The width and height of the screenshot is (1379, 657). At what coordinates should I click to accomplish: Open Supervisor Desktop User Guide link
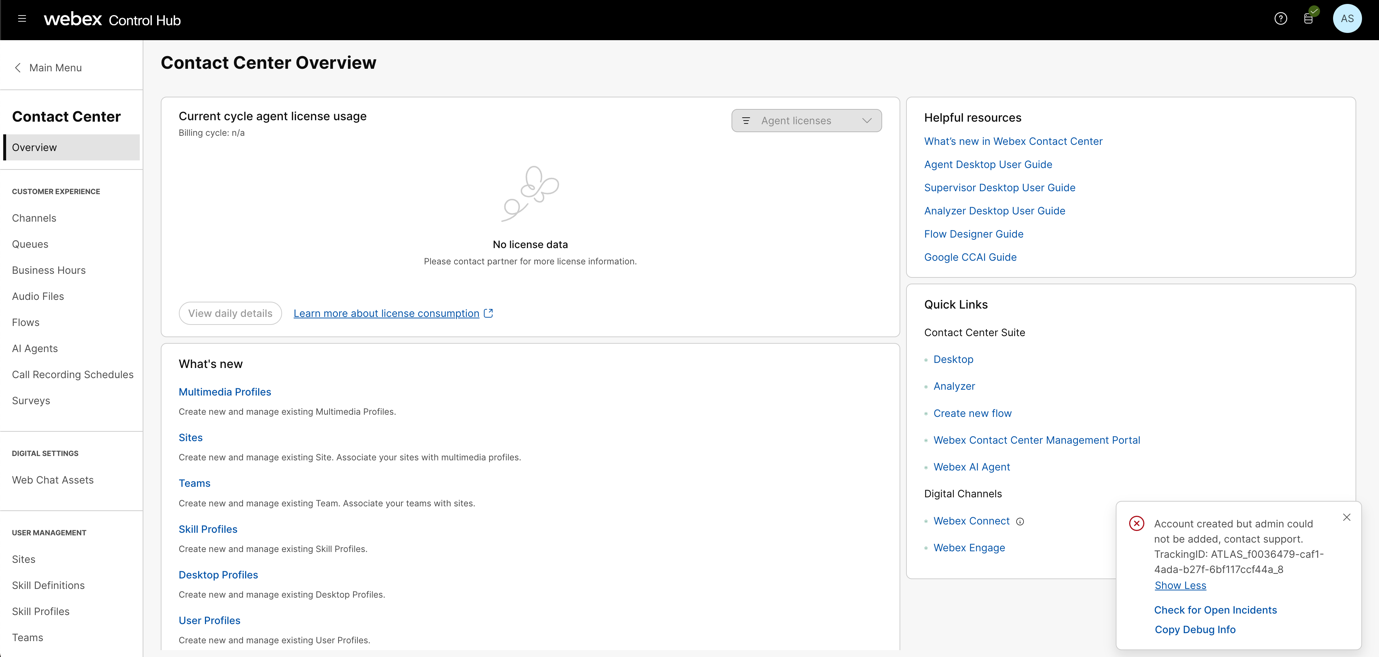point(1000,187)
